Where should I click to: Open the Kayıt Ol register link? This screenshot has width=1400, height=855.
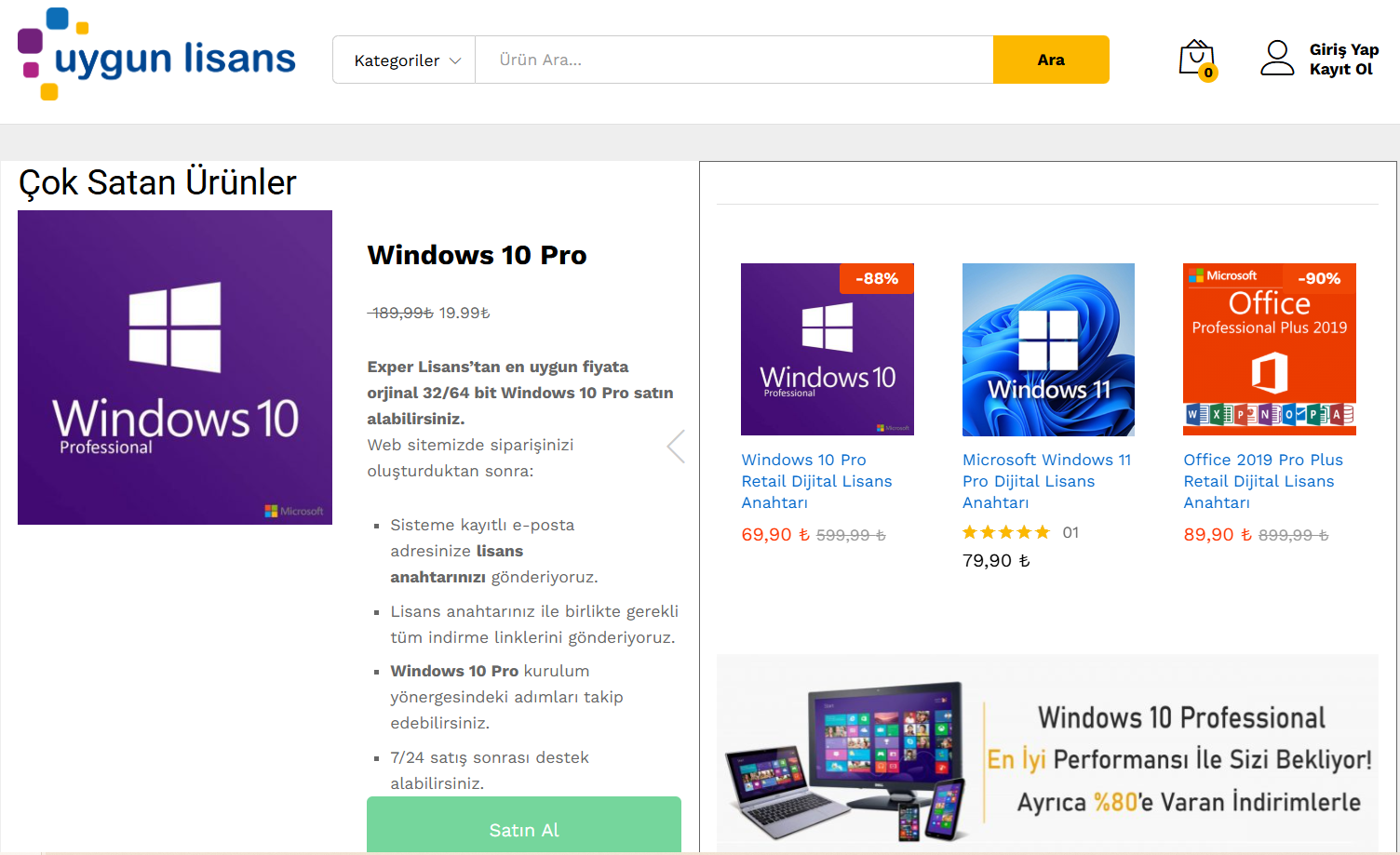pos(1341,69)
